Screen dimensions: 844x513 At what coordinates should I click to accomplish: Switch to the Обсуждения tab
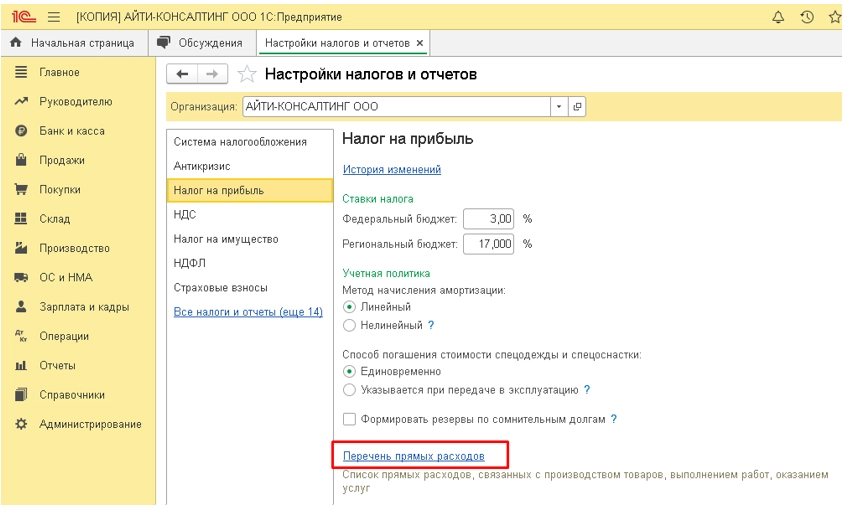(202, 43)
